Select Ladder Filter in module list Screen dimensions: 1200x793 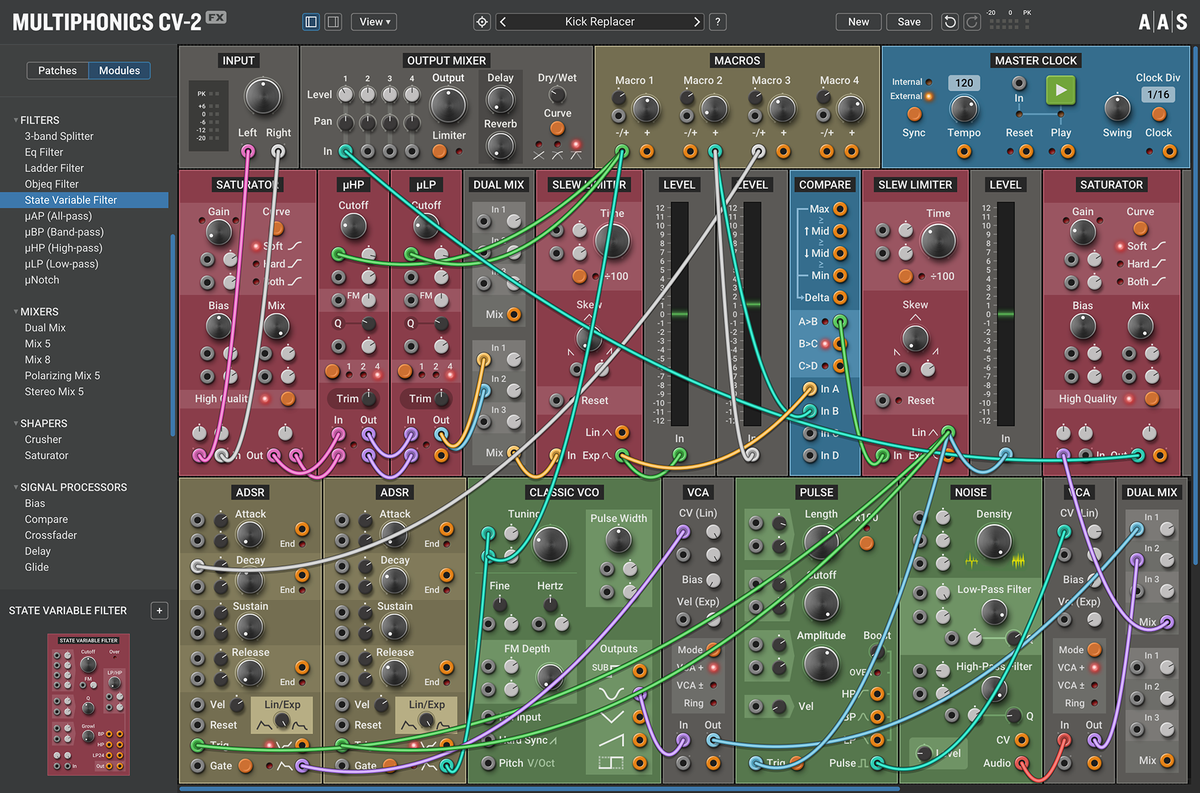tap(54, 168)
